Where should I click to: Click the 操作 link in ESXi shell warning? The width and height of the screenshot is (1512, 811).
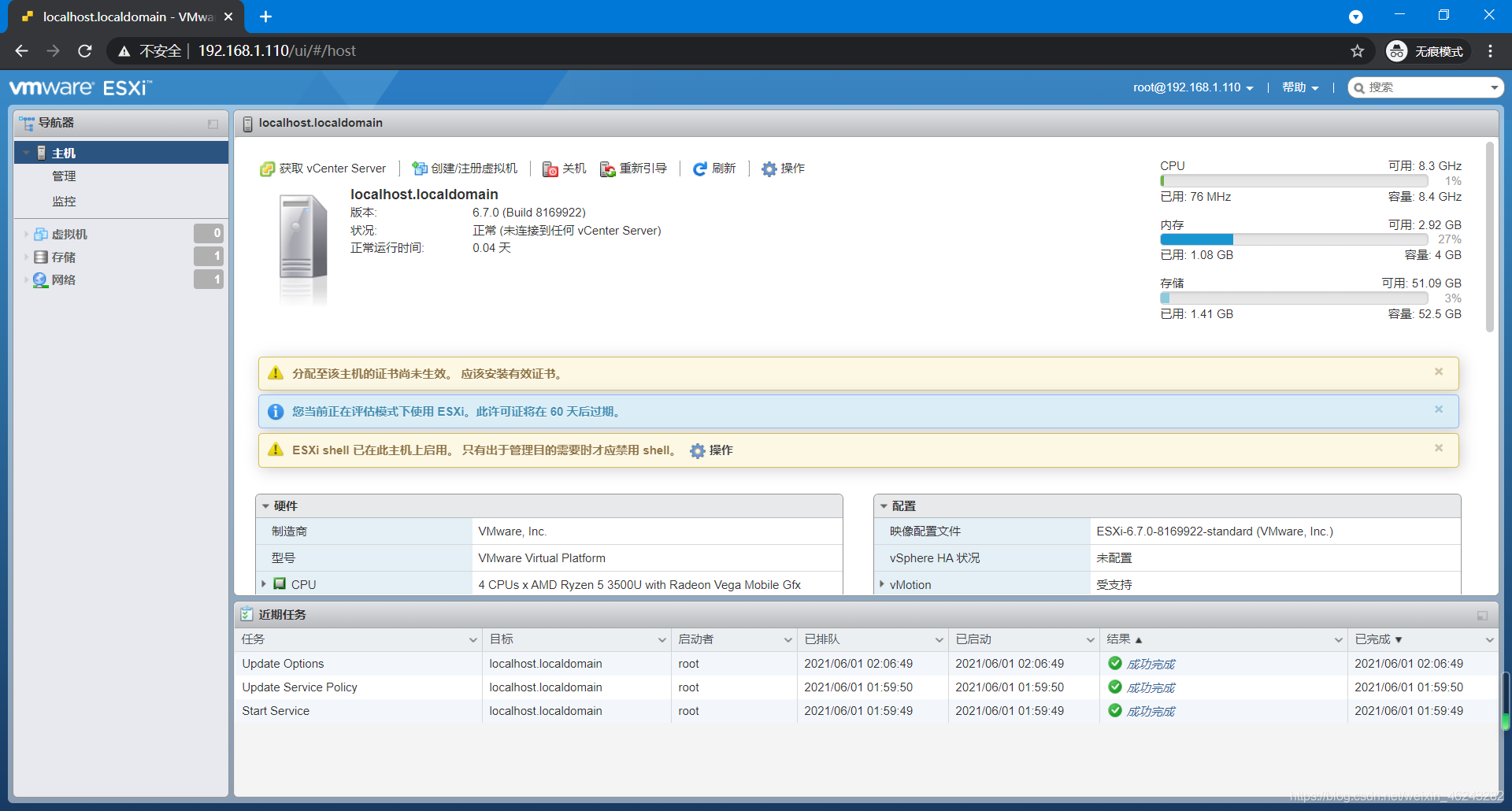click(721, 450)
